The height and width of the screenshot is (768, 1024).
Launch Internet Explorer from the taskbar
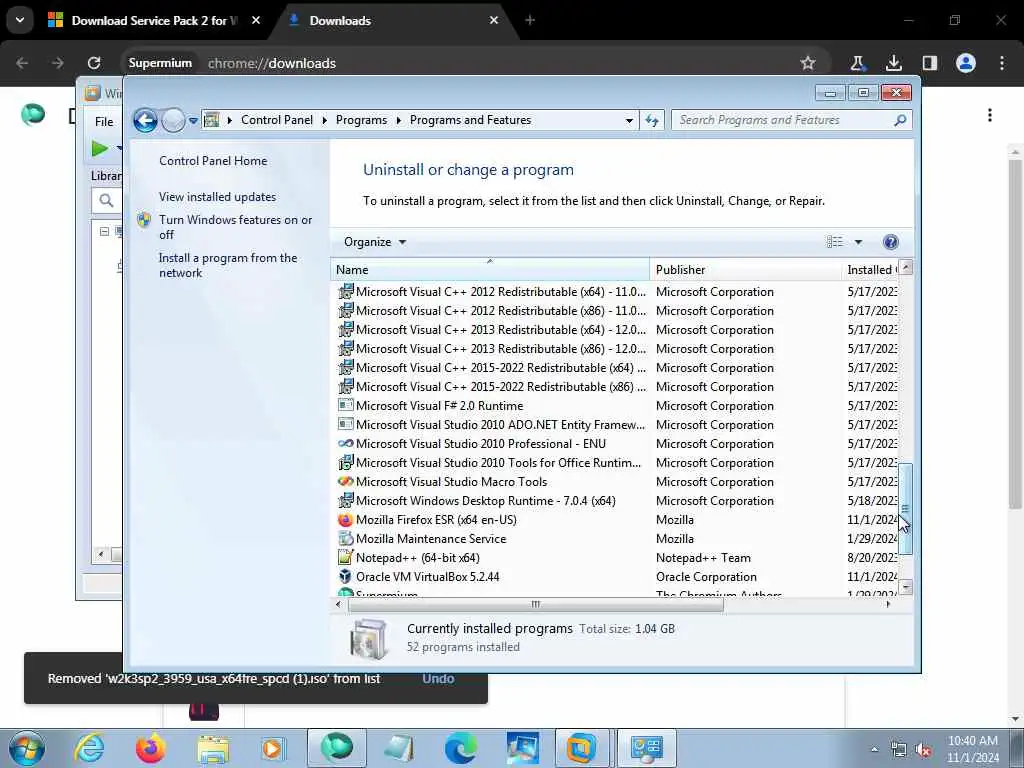[x=89, y=748]
